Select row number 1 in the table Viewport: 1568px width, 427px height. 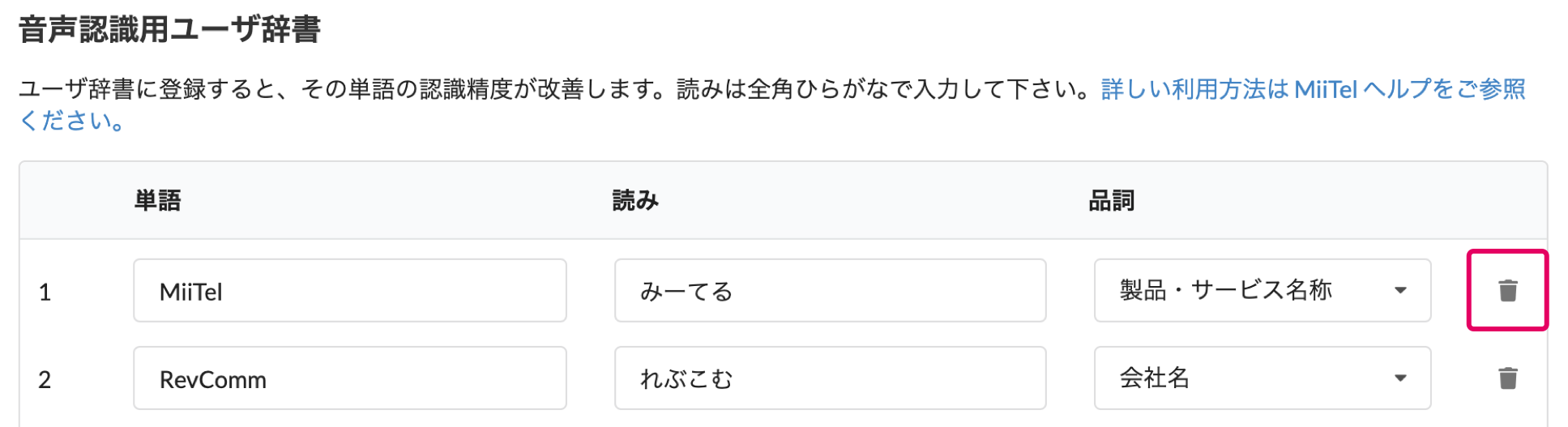(45, 292)
